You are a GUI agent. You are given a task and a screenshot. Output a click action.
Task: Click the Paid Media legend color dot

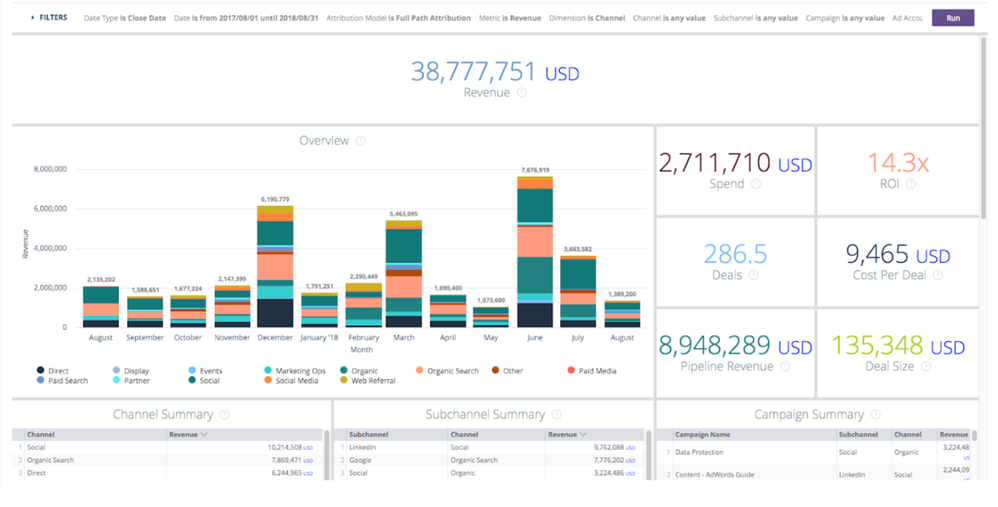click(571, 371)
